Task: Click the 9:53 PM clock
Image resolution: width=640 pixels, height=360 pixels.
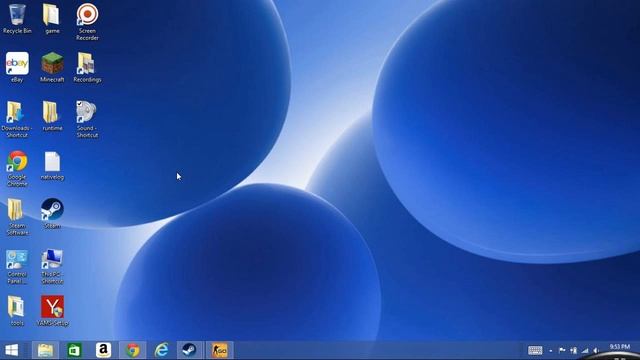Action: 620,347
